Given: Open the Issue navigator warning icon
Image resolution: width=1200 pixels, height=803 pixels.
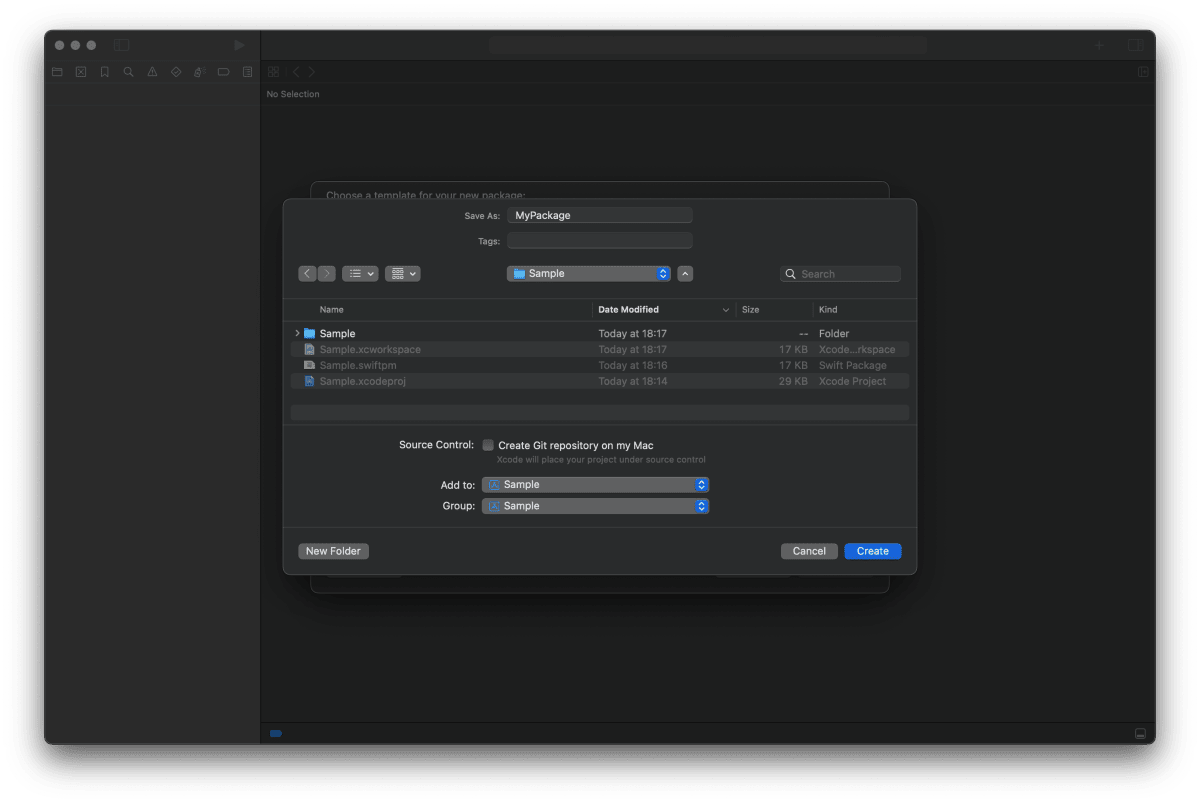Looking at the screenshot, I should point(152,72).
